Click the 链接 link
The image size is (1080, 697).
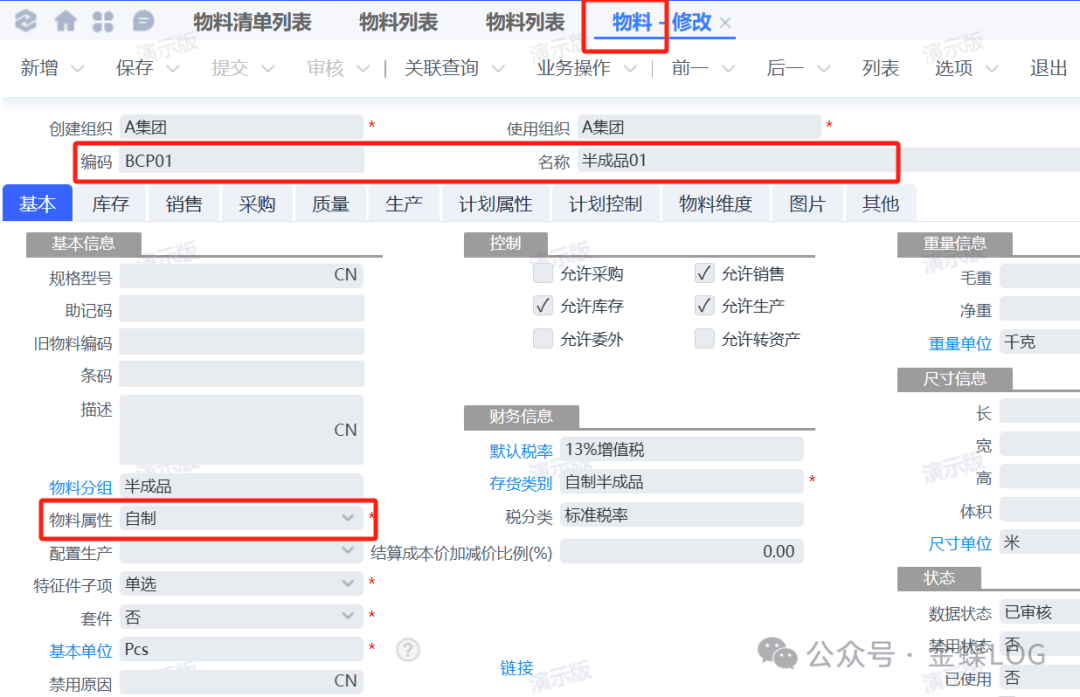[517, 668]
